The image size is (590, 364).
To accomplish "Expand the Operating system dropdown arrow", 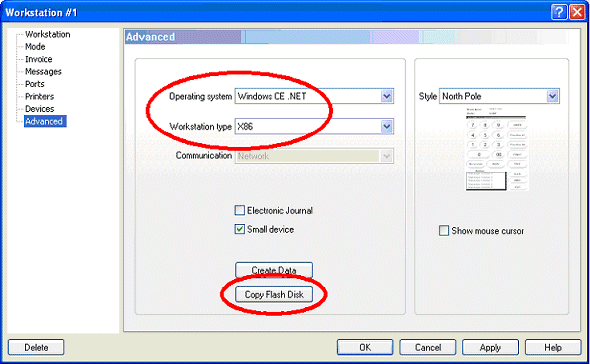I will click(x=386, y=96).
